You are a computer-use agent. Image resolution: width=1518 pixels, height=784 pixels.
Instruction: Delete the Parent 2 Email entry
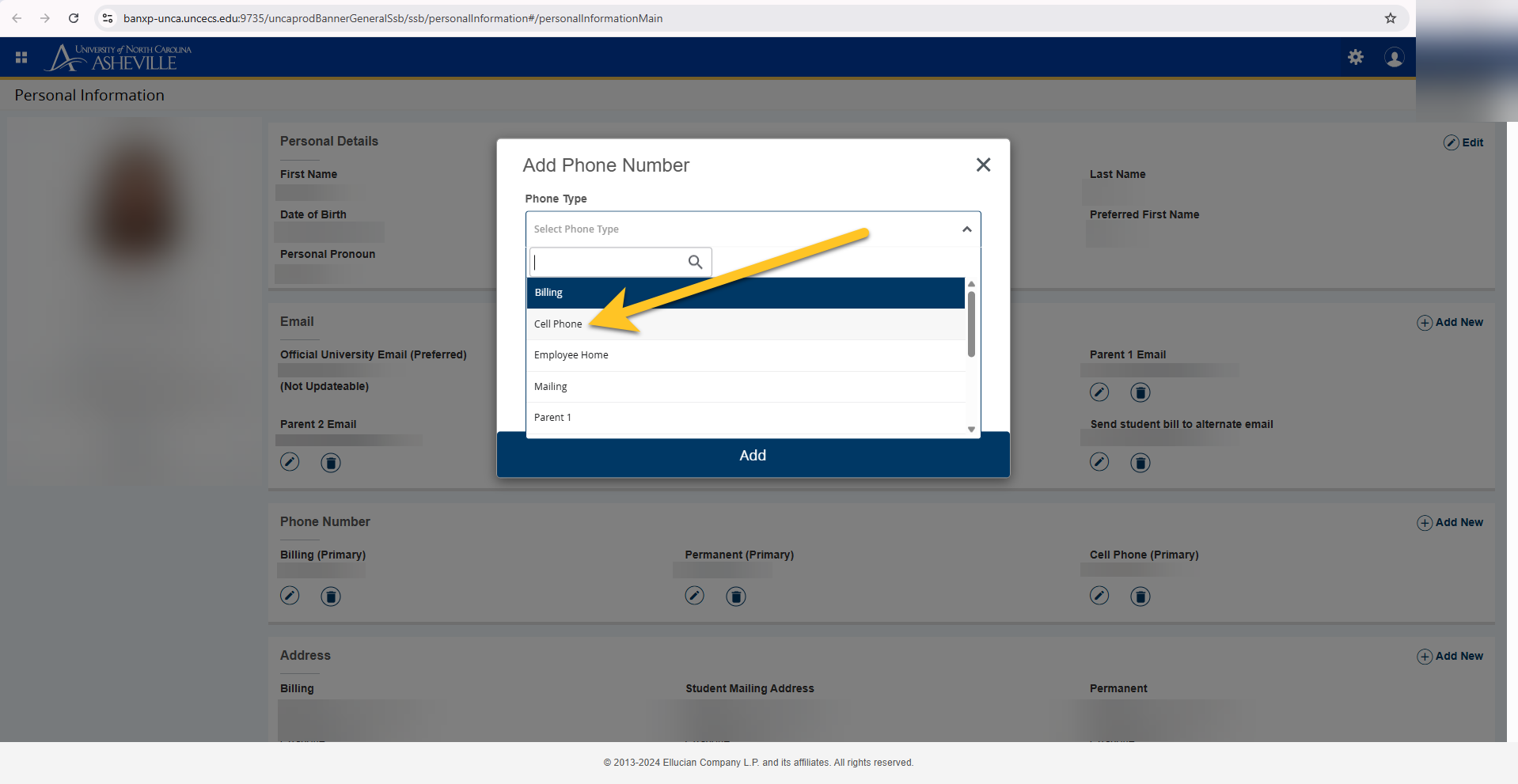[331, 463]
